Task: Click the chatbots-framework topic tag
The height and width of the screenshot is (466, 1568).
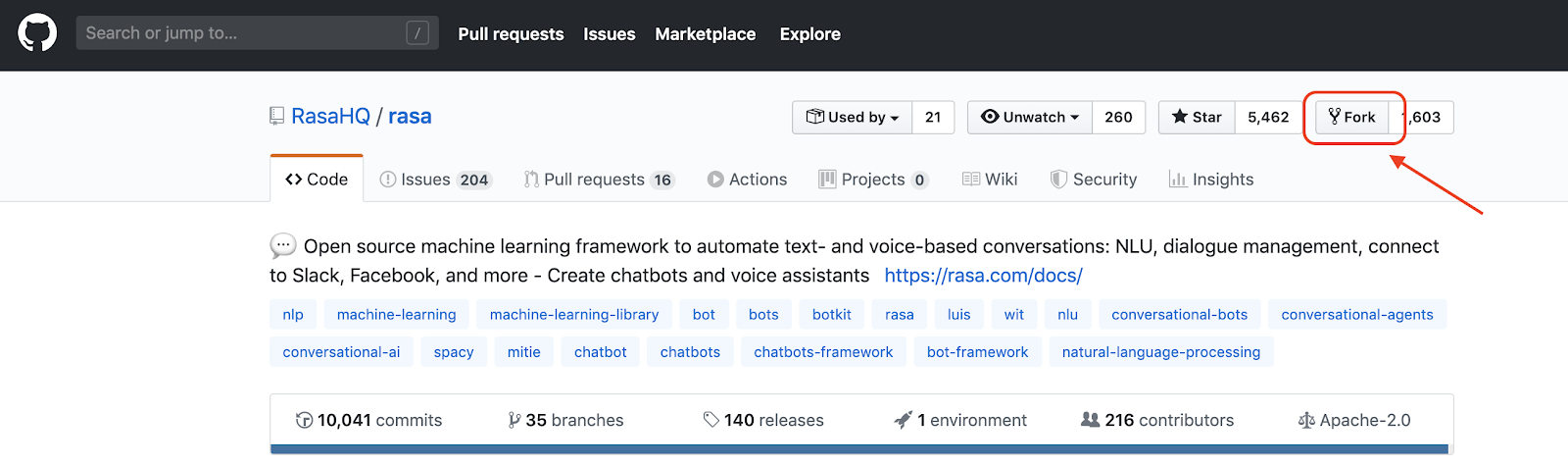Action: pyautogui.click(x=823, y=352)
